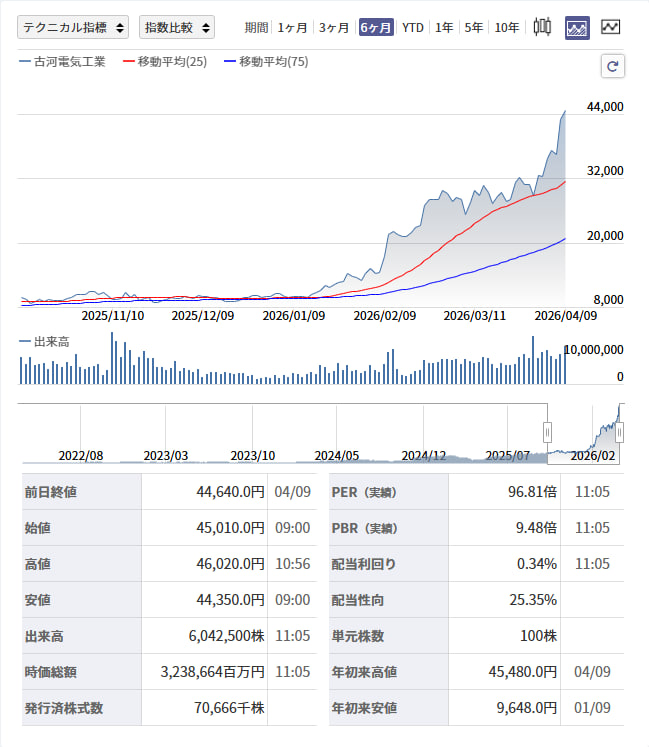Open the 指数比較 dropdown
The height and width of the screenshot is (747, 649).
click(177, 27)
